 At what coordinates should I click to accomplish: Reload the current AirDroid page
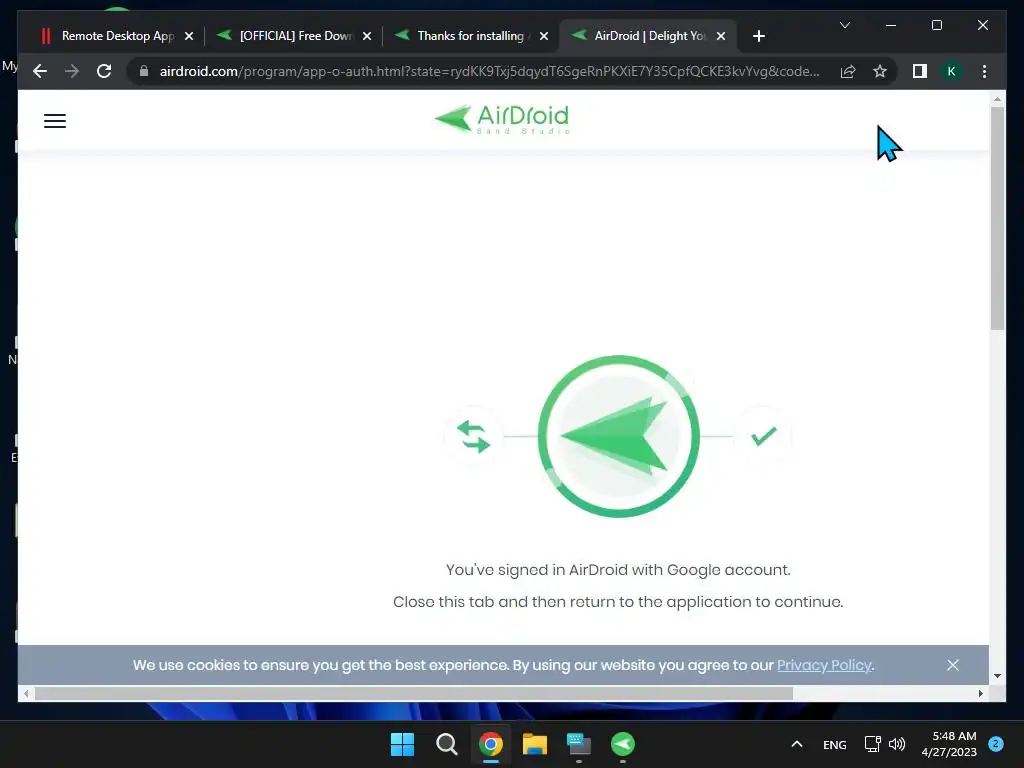coord(104,71)
